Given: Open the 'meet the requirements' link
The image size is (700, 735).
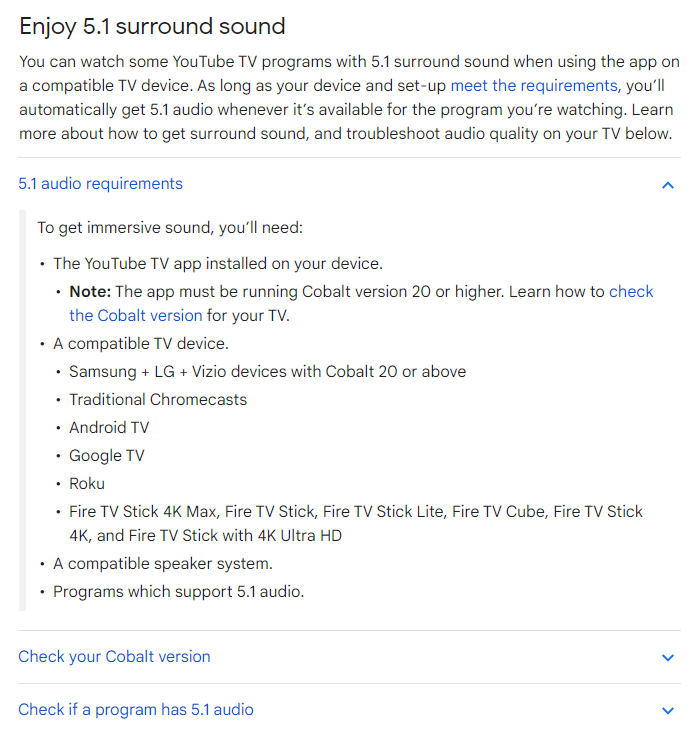Looking at the screenshot, I should point(534,86).
